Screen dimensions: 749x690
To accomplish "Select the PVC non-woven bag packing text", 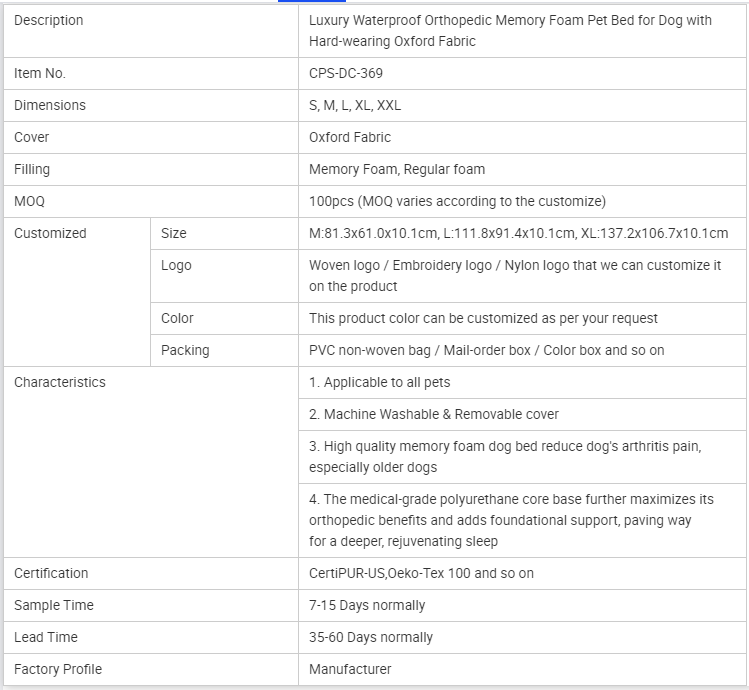I will 486,350.
